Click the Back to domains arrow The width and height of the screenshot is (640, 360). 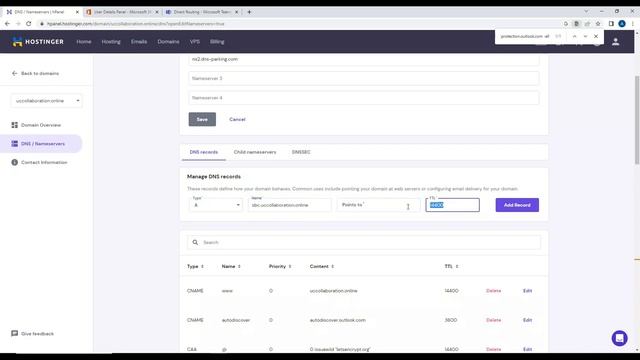15,73
